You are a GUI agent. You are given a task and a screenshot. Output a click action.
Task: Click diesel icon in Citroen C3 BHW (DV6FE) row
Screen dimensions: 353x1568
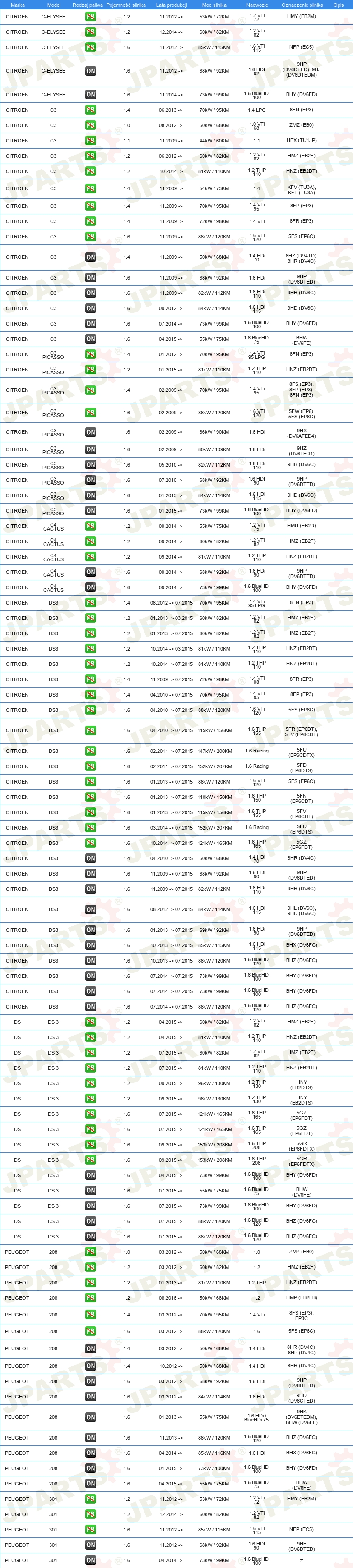point(90,339)
